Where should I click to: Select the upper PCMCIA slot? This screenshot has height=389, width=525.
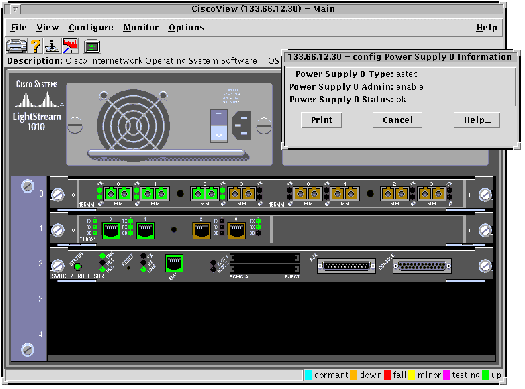pos(265,258)
